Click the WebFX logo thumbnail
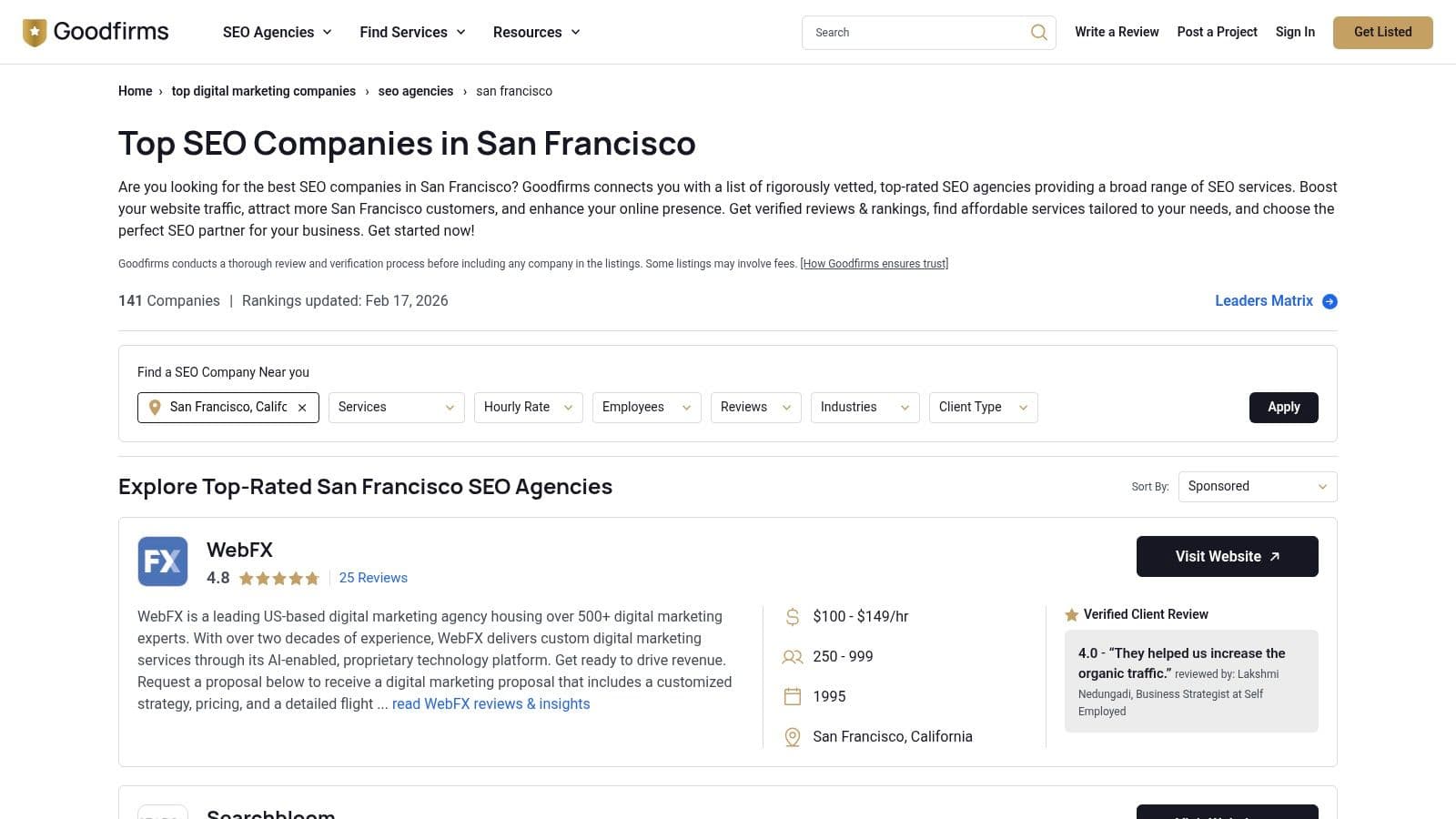1456x819 pixels. [163, 561]
